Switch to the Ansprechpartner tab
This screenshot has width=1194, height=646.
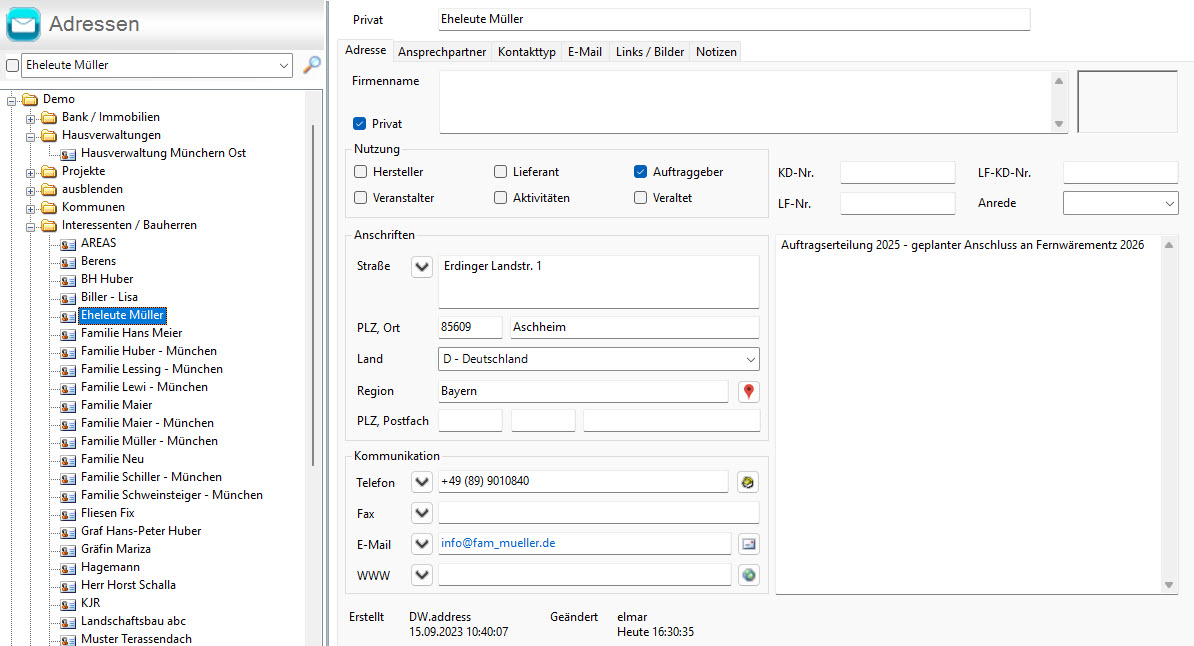442,51
